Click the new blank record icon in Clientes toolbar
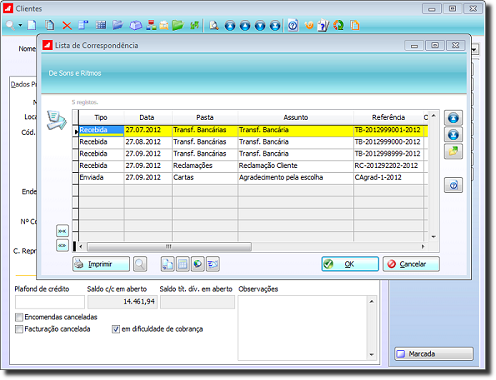The image size is (496, 380). 32,25
